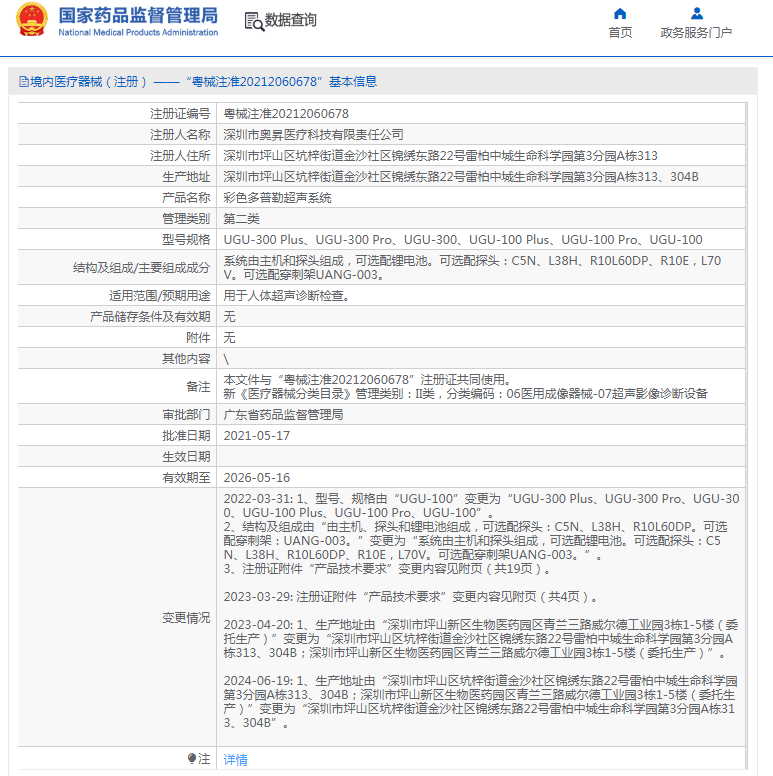Click the national emblem logo
773x776 pixels.
(32, 20)
